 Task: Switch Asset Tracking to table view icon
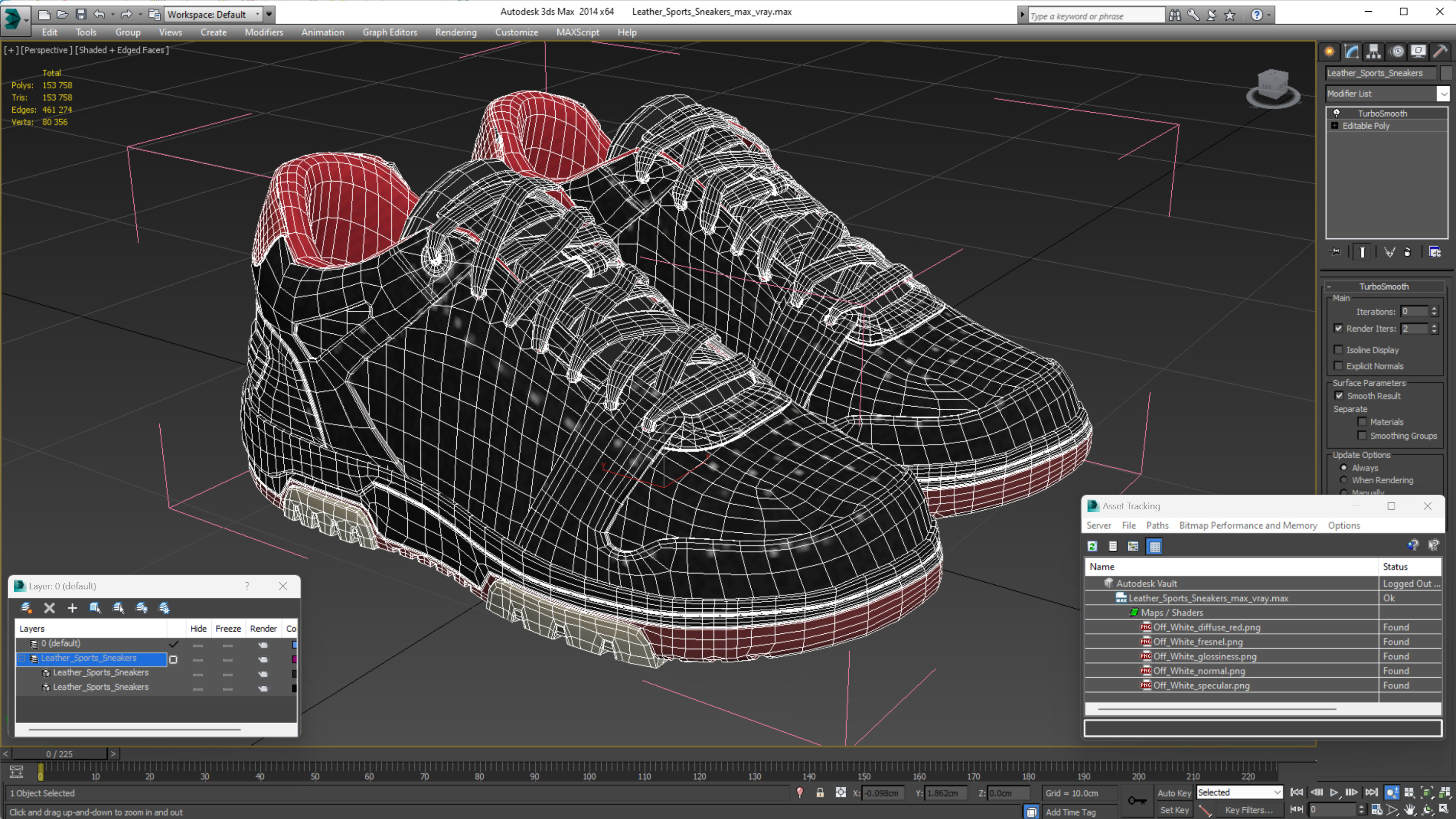coord(1155,546)
